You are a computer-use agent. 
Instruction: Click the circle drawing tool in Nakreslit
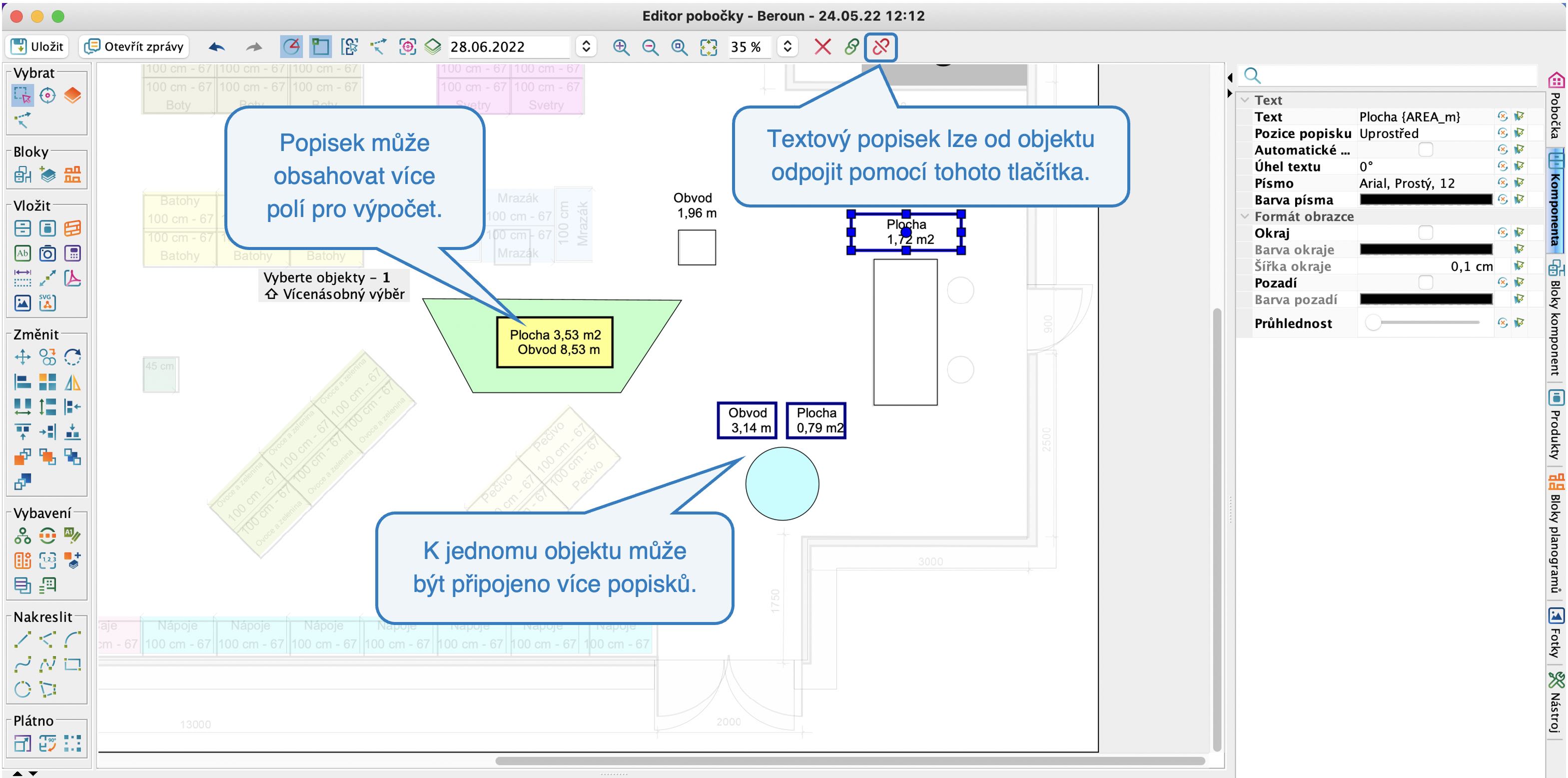[22, 689]
